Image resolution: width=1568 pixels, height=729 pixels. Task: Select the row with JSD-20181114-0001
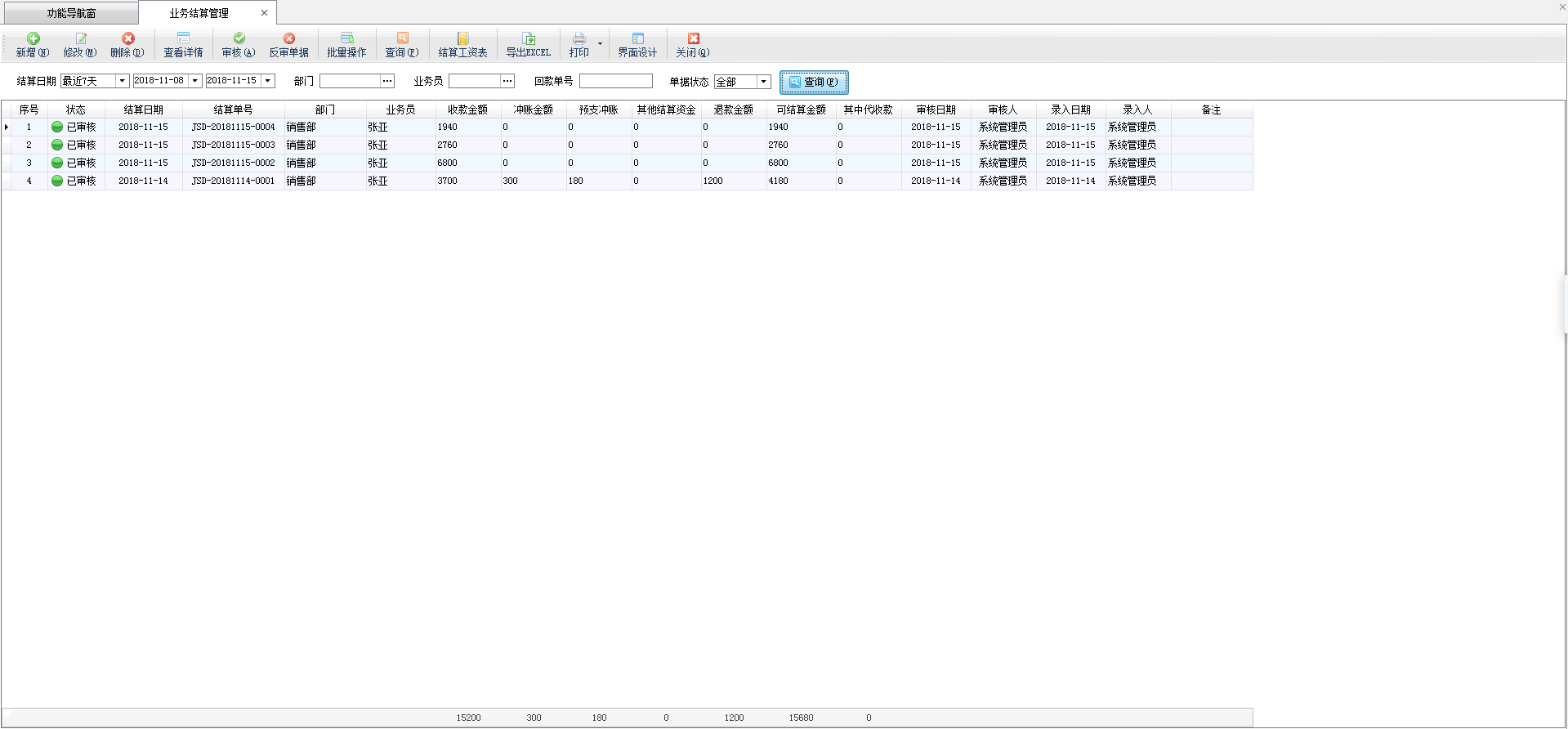pyautogui.click(x=233, y=181)
